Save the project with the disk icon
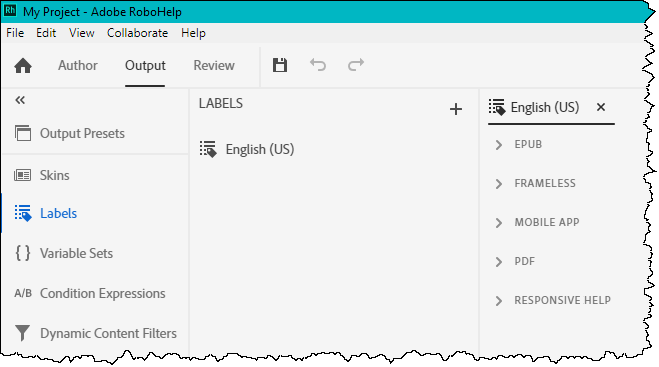 coord(279,65)
